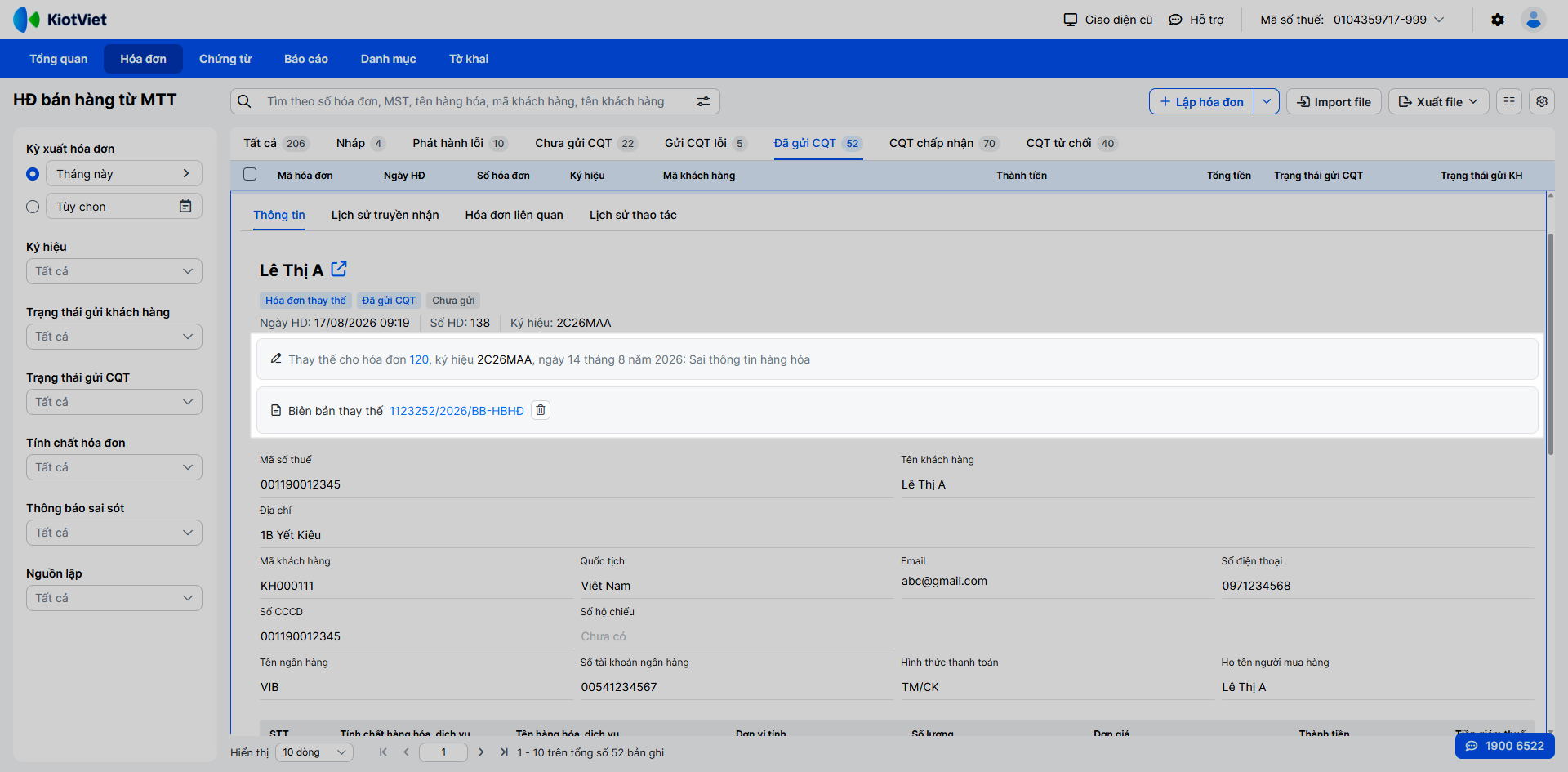Open replaced invoice number 120 link

click(x=419, y=359)
